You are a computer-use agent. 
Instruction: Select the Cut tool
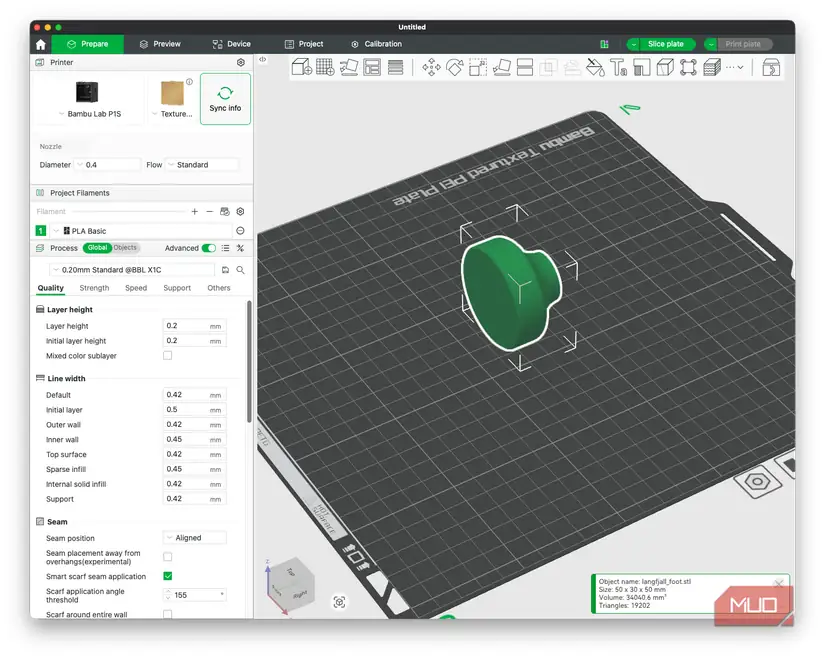525,67
